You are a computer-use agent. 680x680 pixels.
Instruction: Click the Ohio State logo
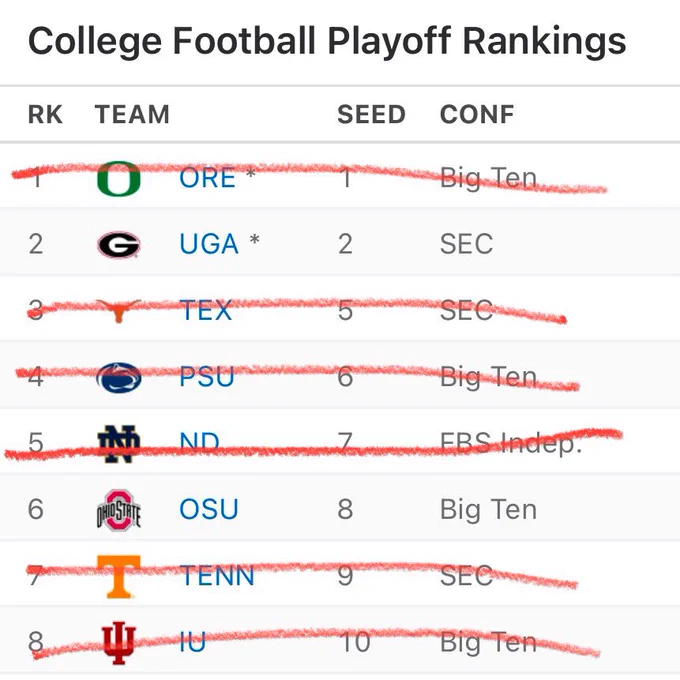click(x=118, y=510)
